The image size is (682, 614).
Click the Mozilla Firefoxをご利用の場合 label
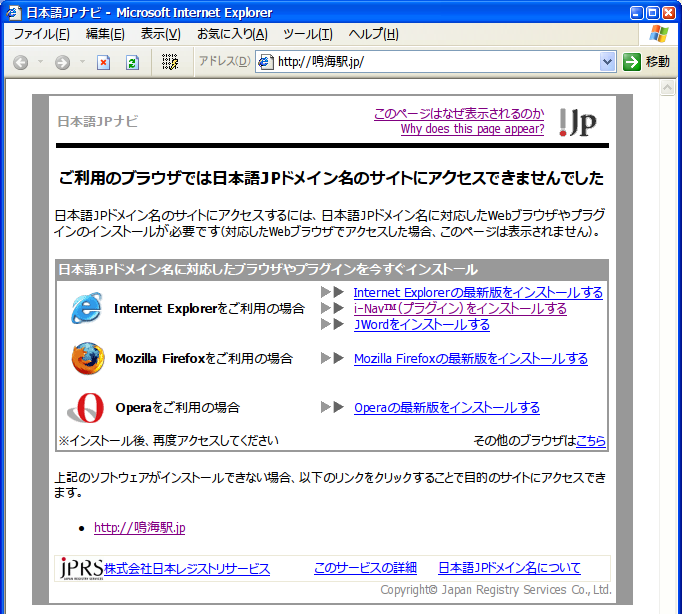point(204,359)
